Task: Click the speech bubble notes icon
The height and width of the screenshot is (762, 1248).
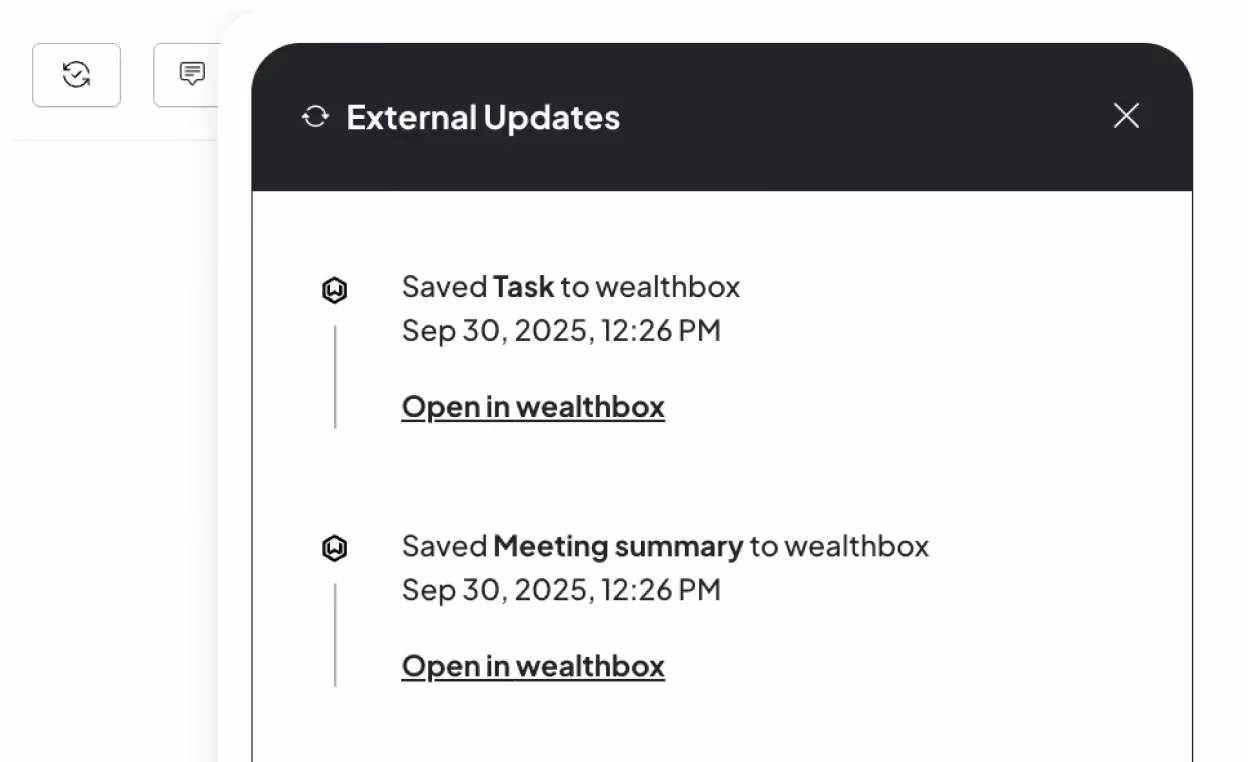Action: point(192,75)
